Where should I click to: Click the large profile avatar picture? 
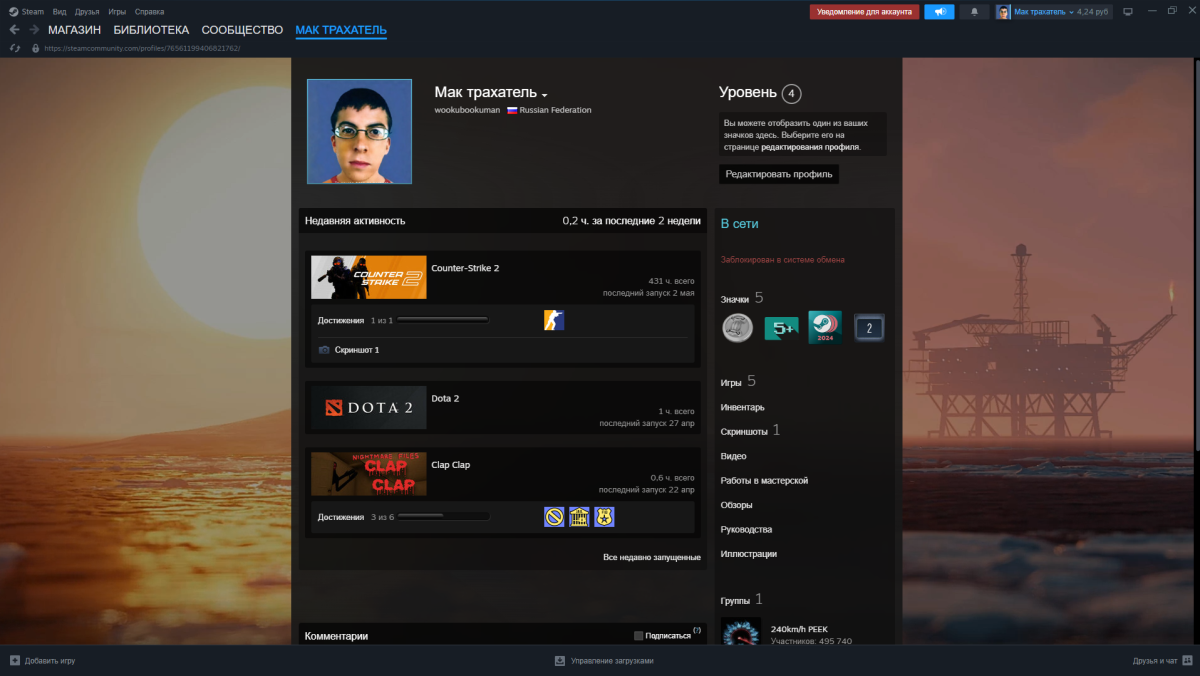(x=359, y=131)
